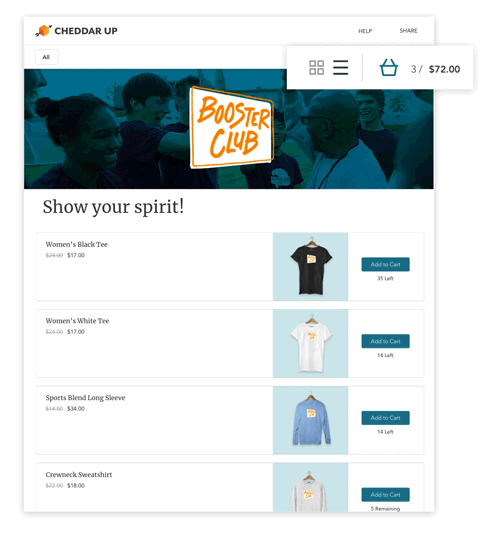Open the Women's Black Tee title
This screenshot has width=487, height=535.
click(77, 244)
